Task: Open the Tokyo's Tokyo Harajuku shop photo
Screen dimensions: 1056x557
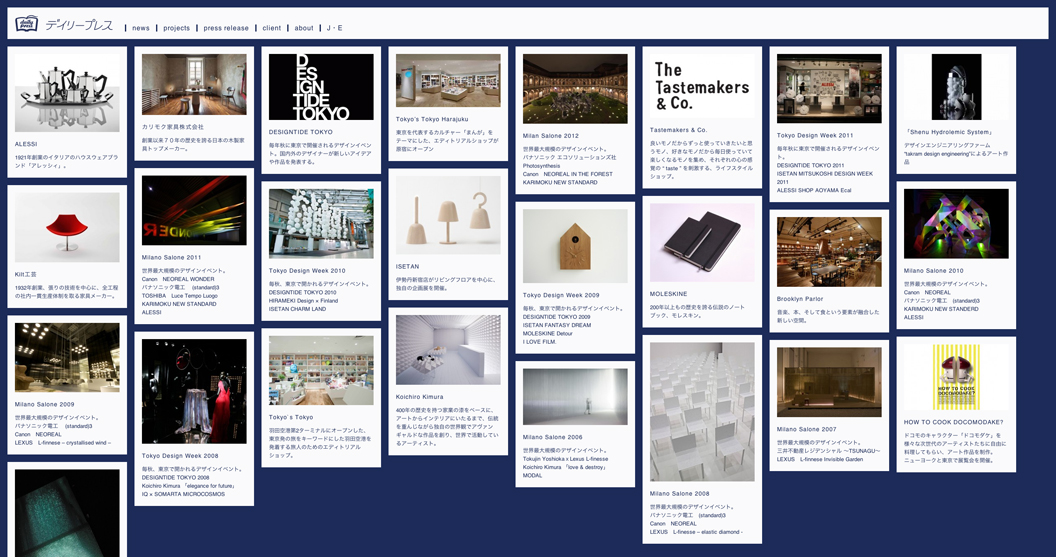Action: tap(448, 81)
